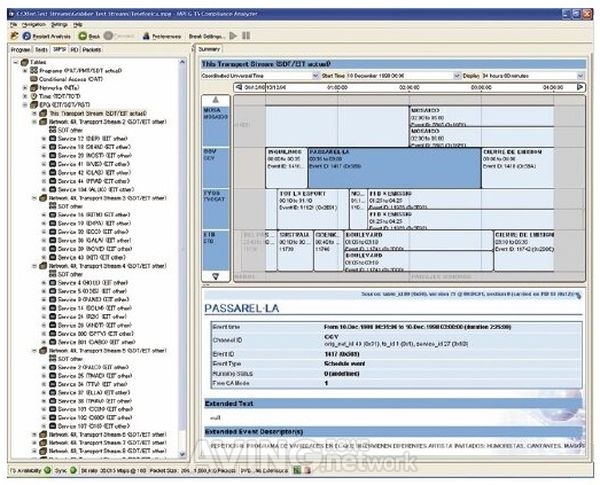Select the Summary tab
This screenshot has width=600, height=485.
coord(209,49)
